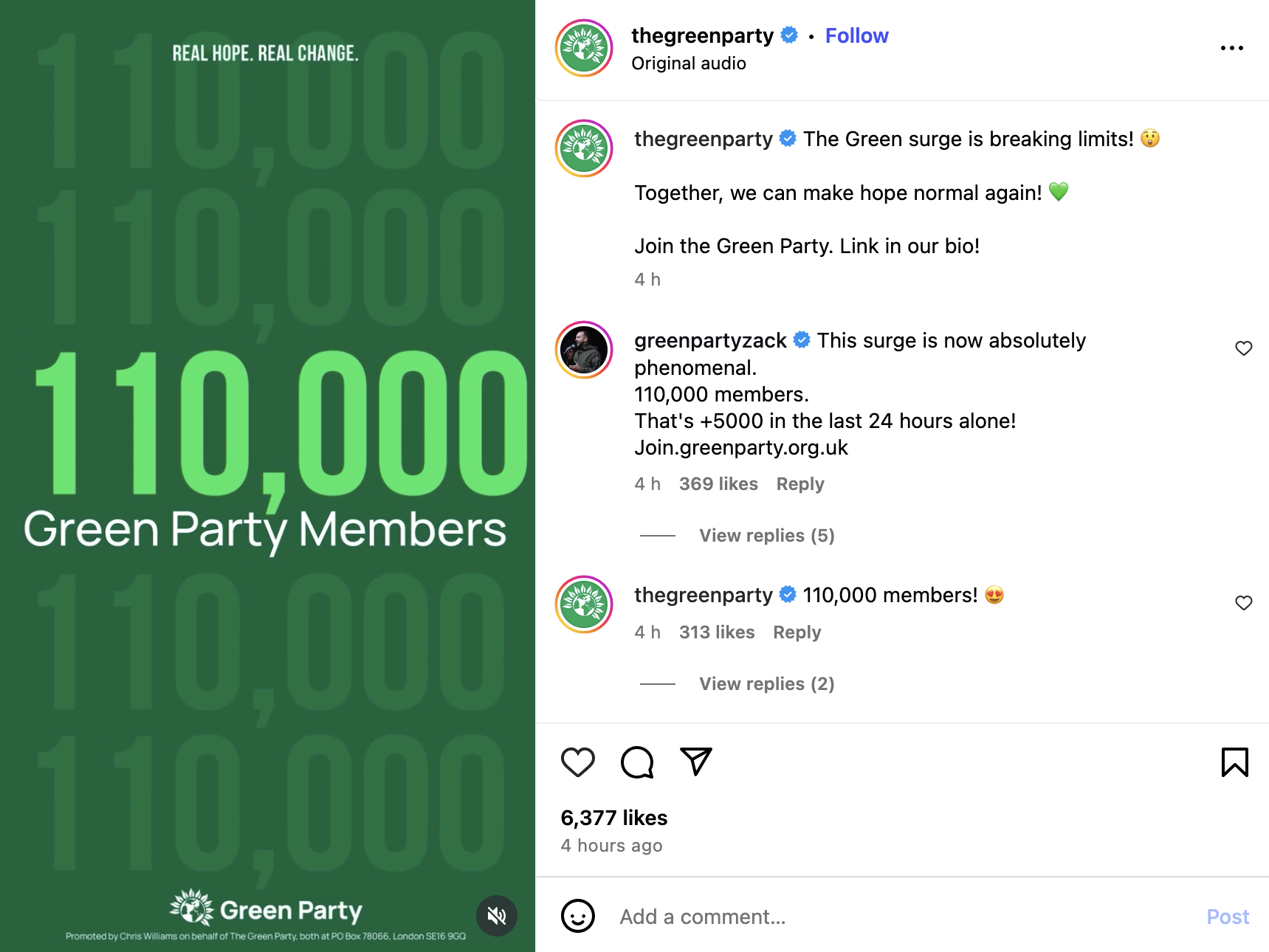The width and height of the screenshot is (1269, 952).
Task: Open the three-dot more options menu
Action: 1231,48
